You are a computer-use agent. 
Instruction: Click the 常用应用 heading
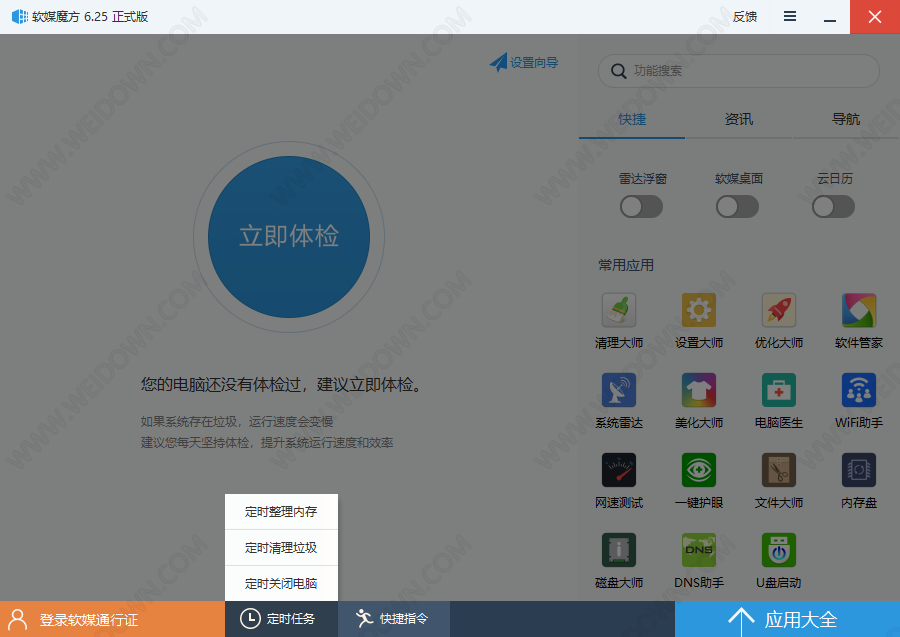[x=626, y=265]
